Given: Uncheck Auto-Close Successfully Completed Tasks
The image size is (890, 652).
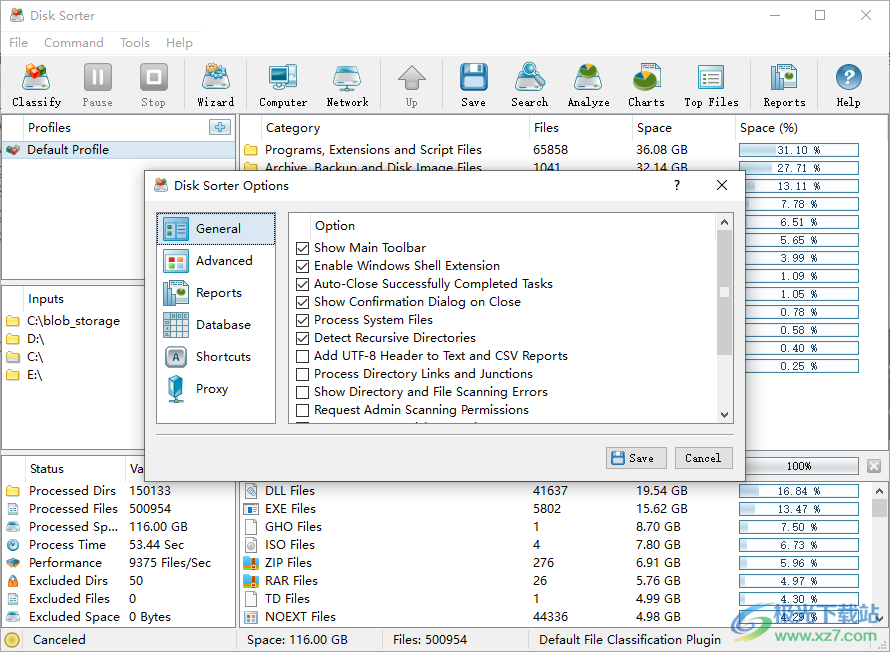Looking at the screenshot, I should [x=303, y=284].
